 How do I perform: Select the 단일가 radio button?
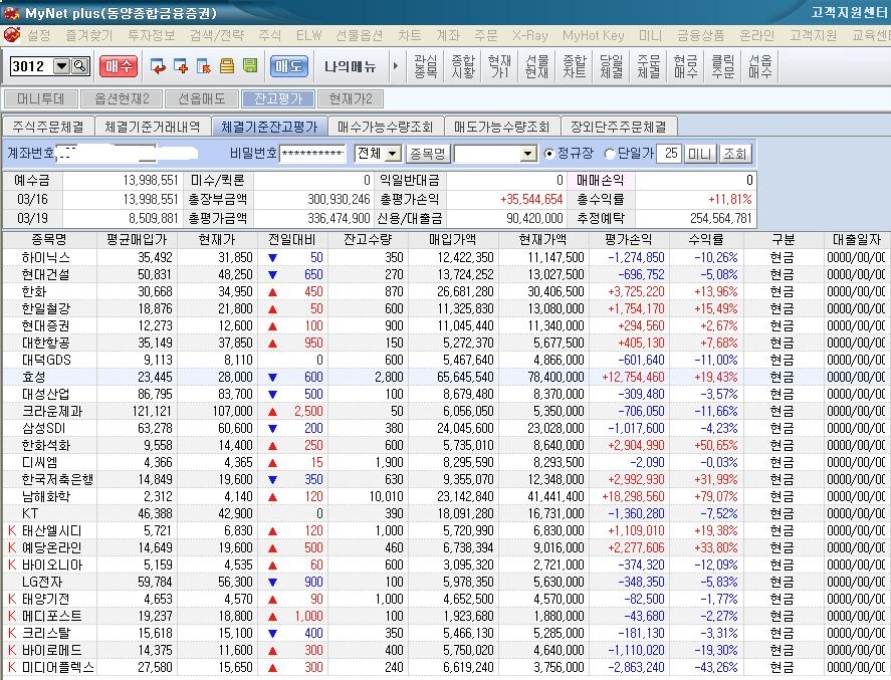point(610,154)
